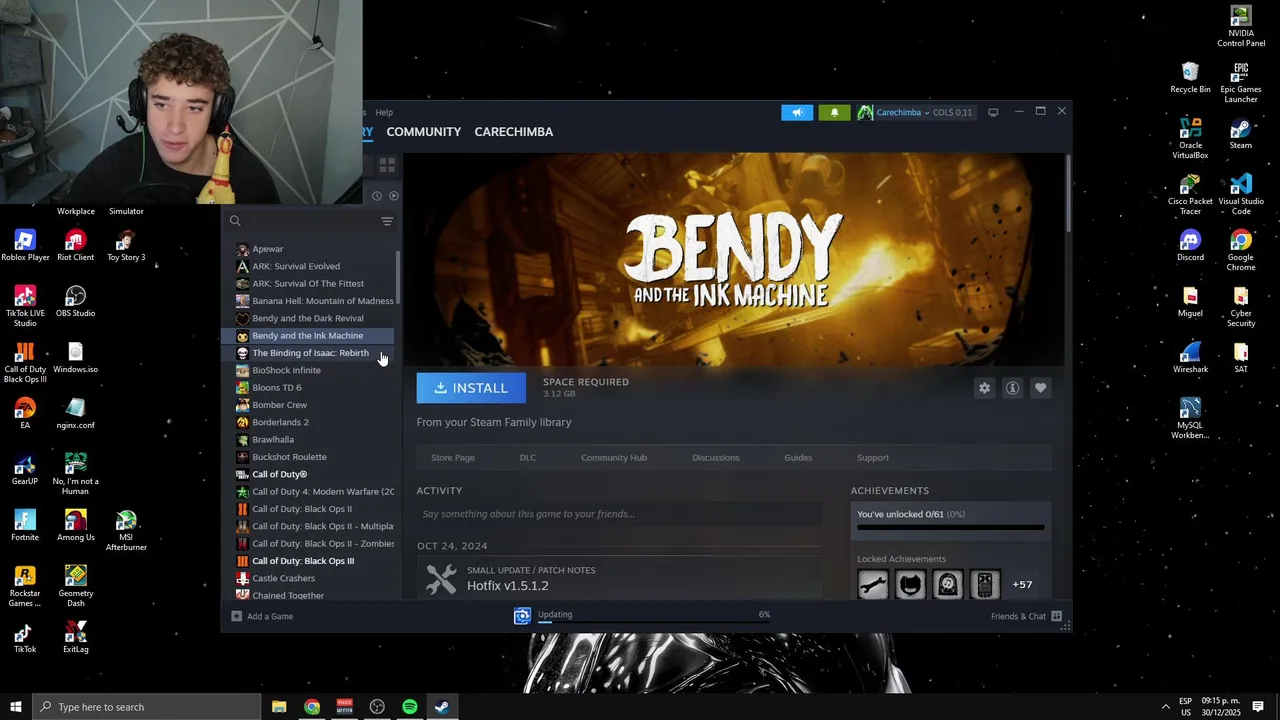Open Windows Start menu
Viewport: 1280px width, 720px height.
16,707
